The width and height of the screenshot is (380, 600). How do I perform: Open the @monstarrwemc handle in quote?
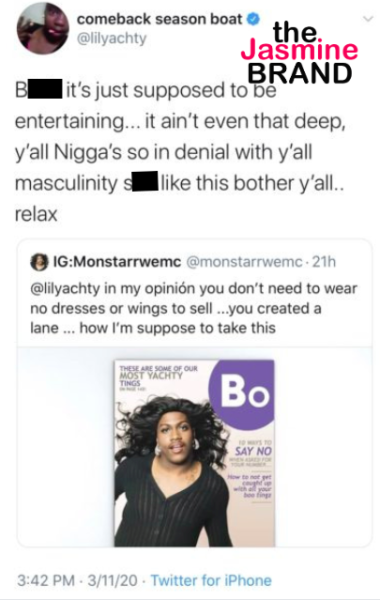point(244,262)
